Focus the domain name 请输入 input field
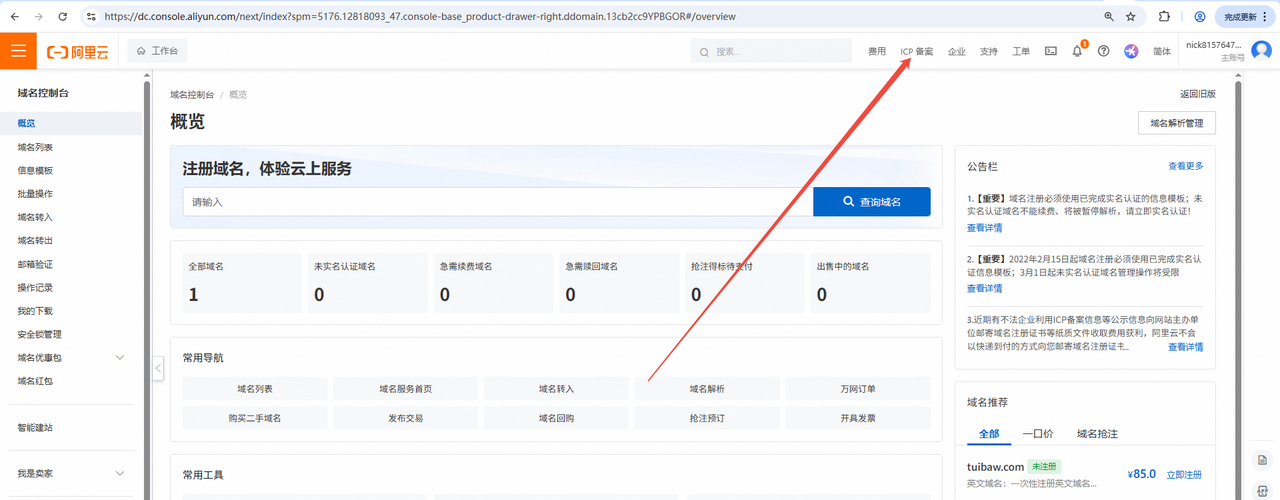 497,202
